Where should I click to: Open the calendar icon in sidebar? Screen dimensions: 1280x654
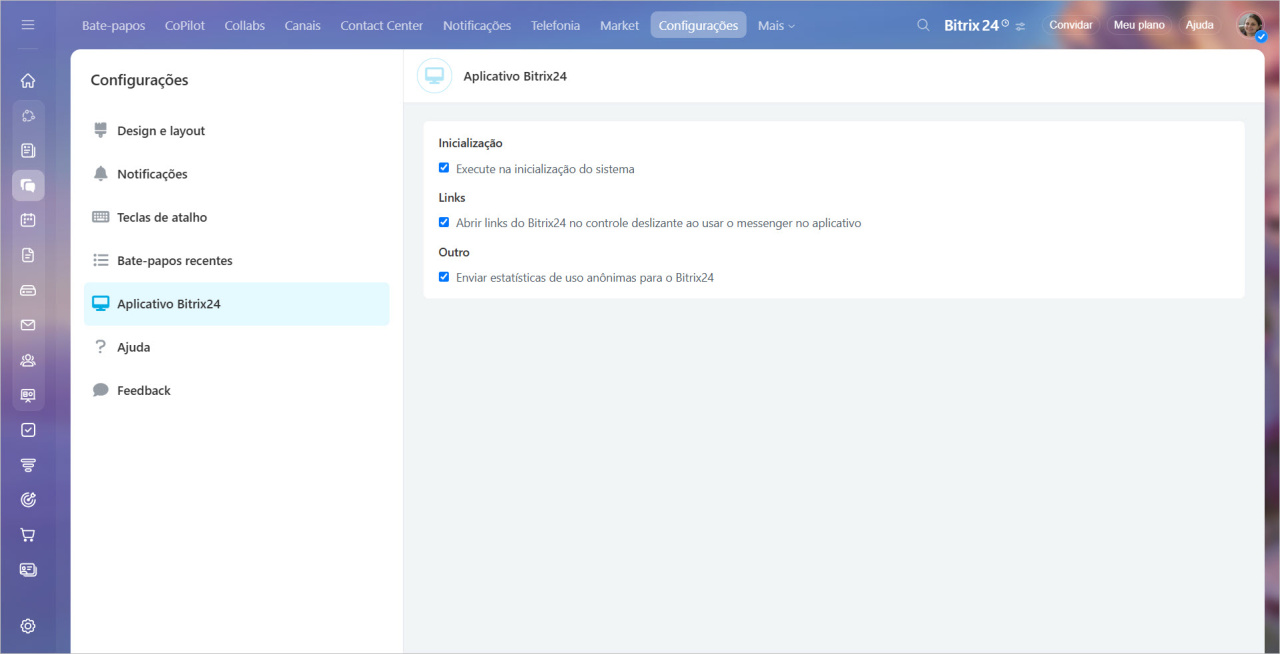(28, 220)
